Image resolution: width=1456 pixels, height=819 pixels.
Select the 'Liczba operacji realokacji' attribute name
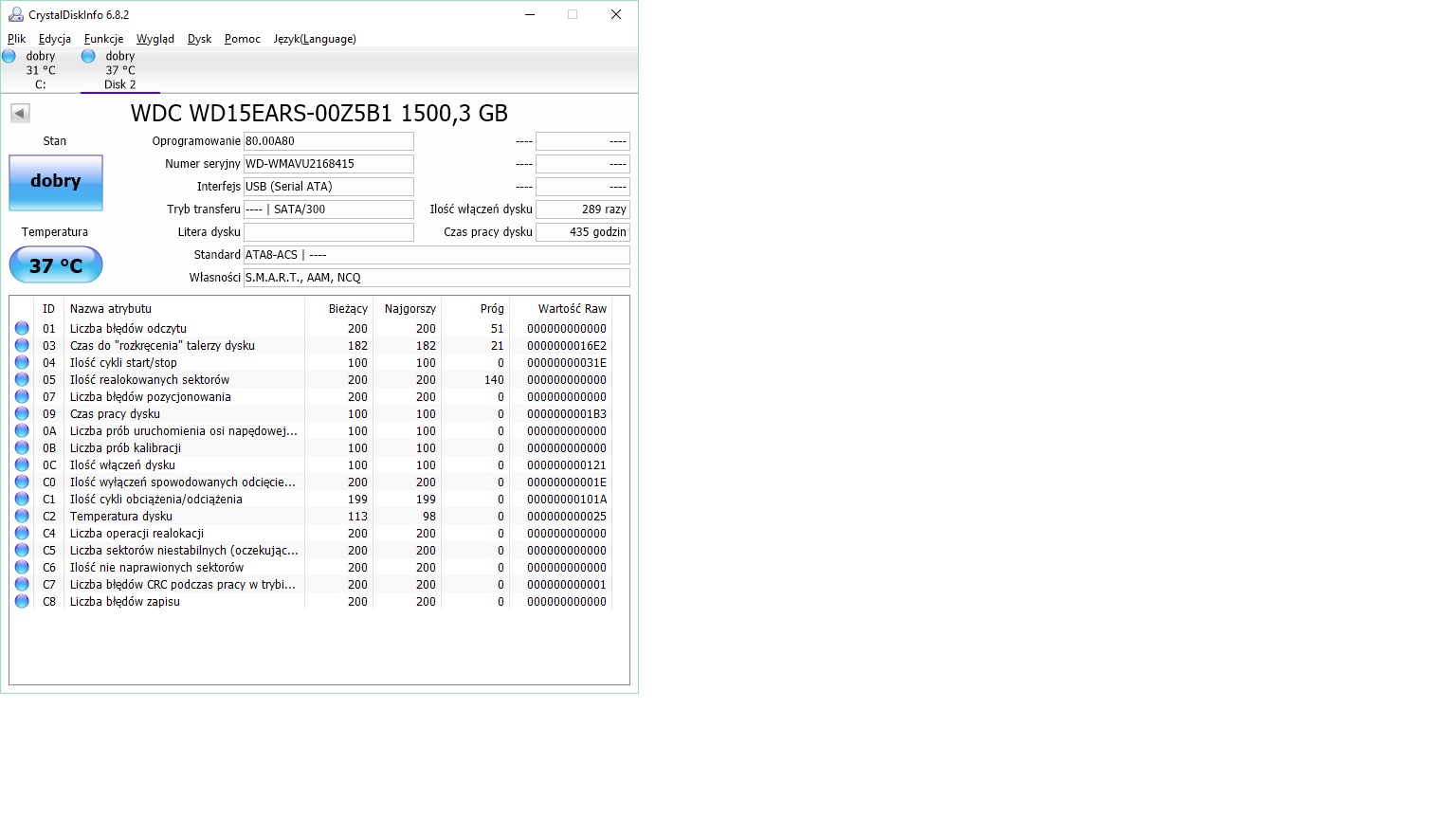tap(136, 534)
